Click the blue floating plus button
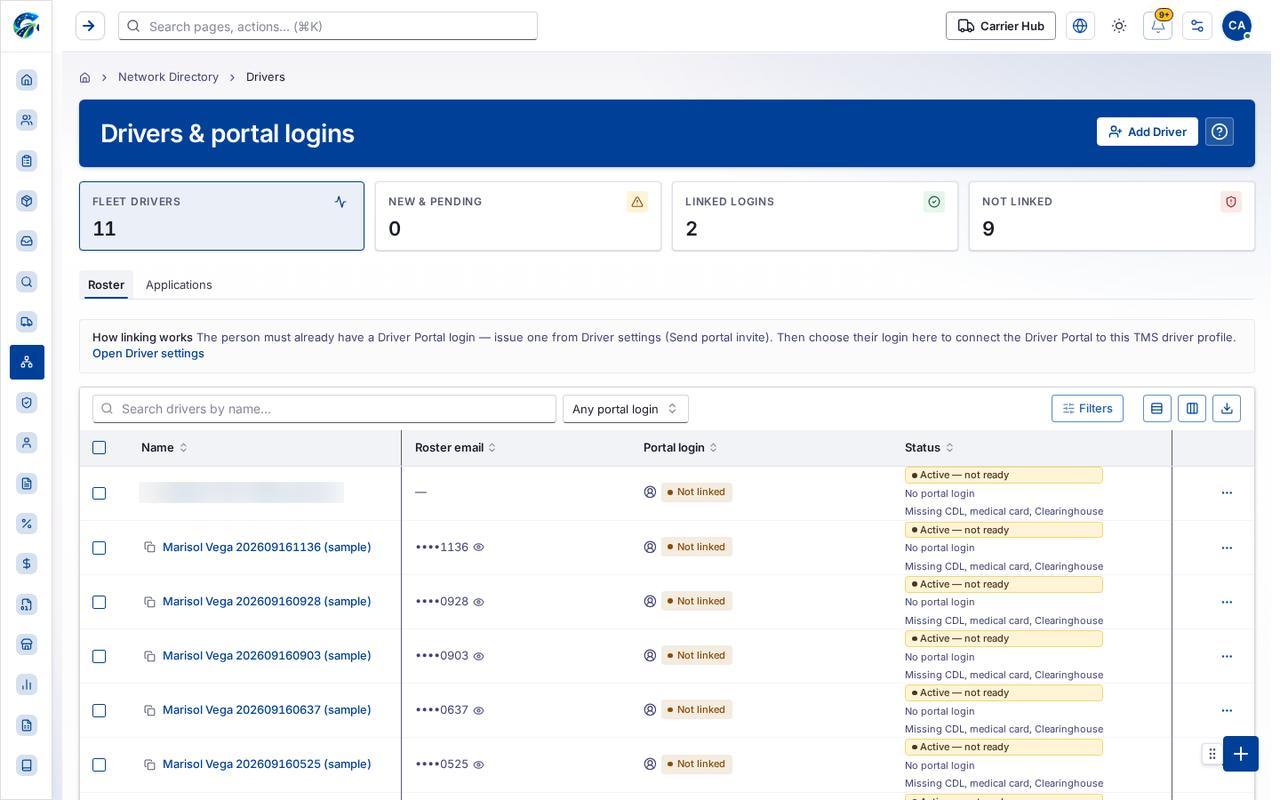1280x800 pixels. 1241,754
